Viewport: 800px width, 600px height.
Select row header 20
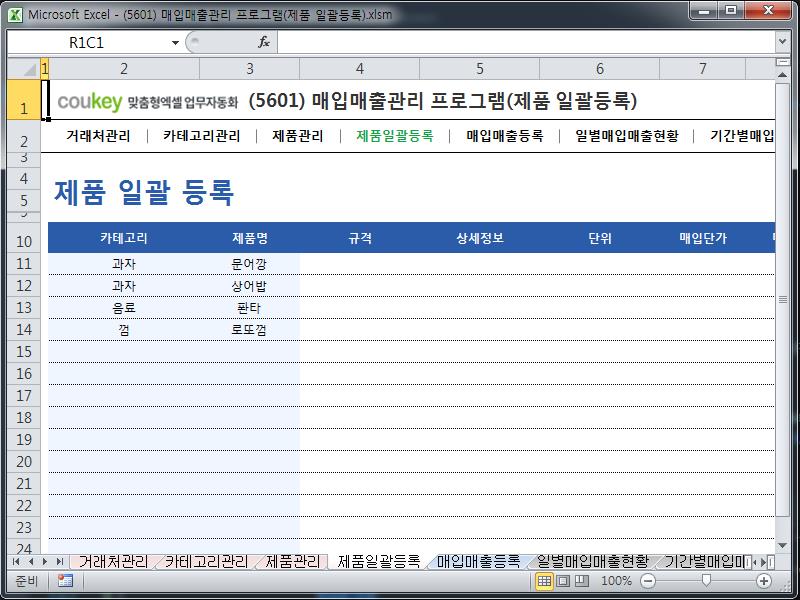point(24,462)
